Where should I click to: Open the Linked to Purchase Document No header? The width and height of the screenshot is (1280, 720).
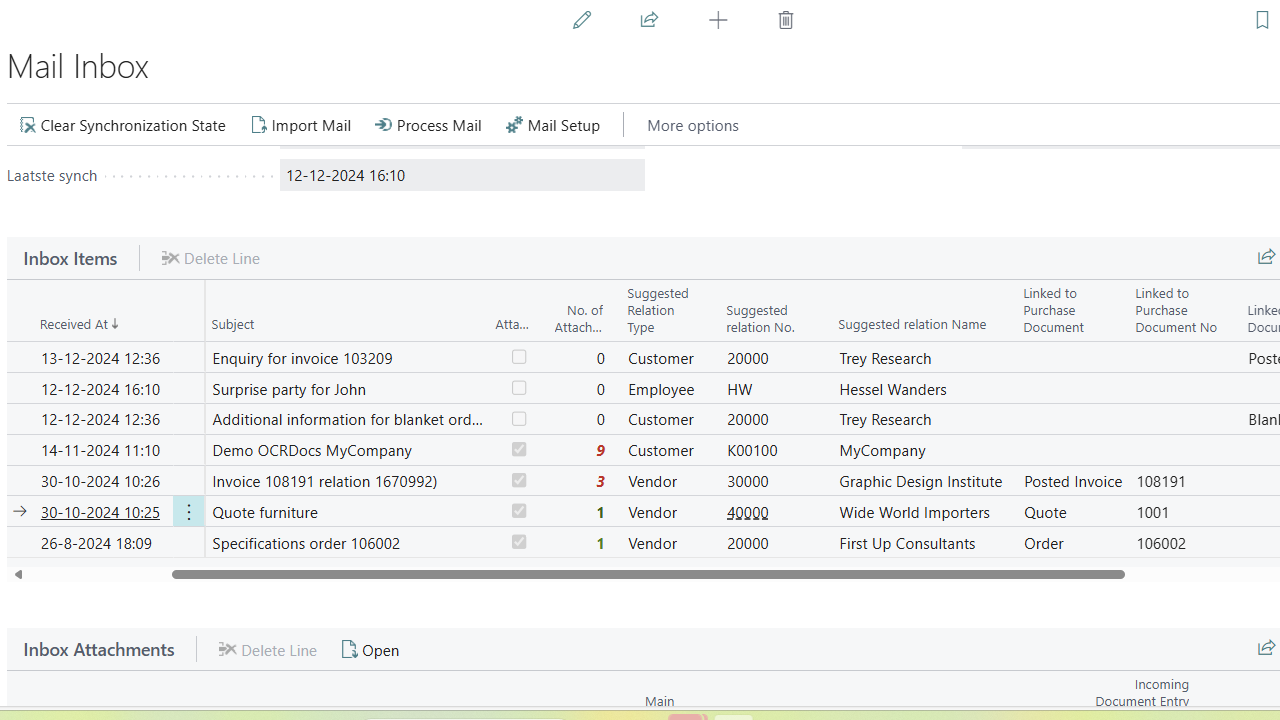tap(1176, 310)
